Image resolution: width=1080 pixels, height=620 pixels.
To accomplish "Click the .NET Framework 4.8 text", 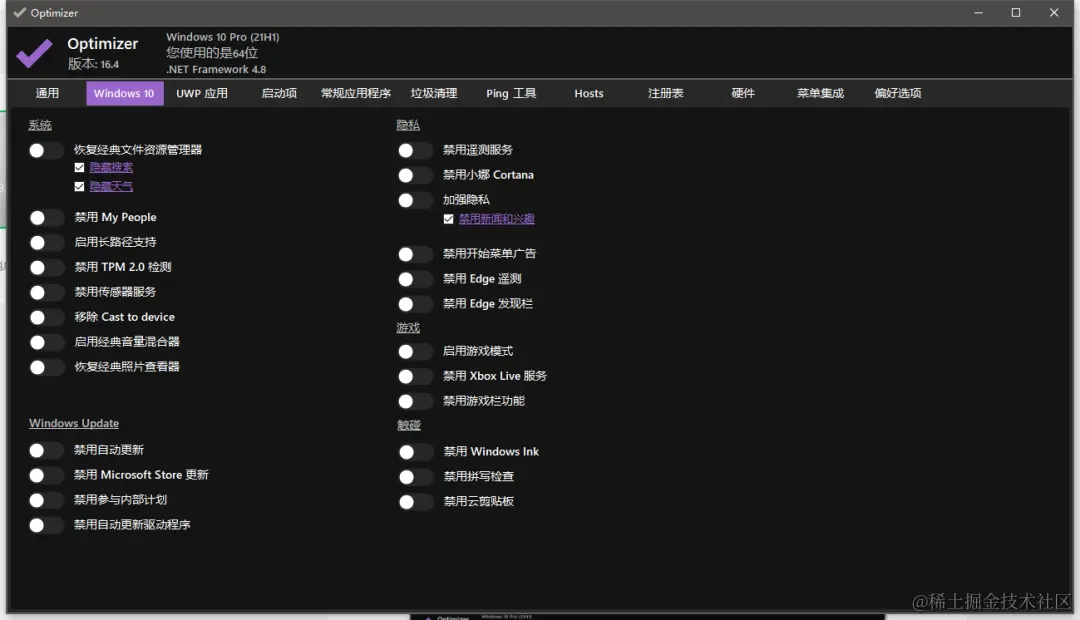I will 216,70.
